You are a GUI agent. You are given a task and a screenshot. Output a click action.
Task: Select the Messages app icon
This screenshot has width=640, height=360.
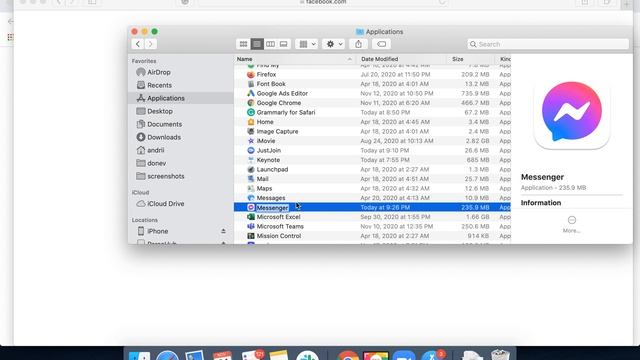[x=251, y=198]
